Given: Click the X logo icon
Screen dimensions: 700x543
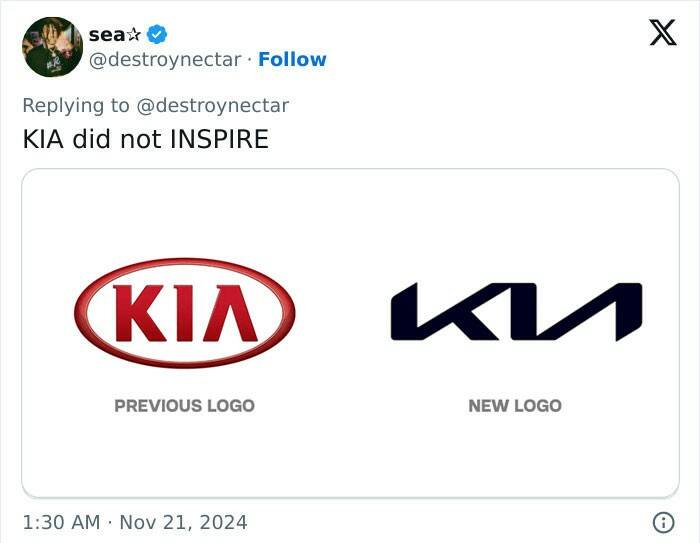Looking at the screenshot, I should coord(662,33).
